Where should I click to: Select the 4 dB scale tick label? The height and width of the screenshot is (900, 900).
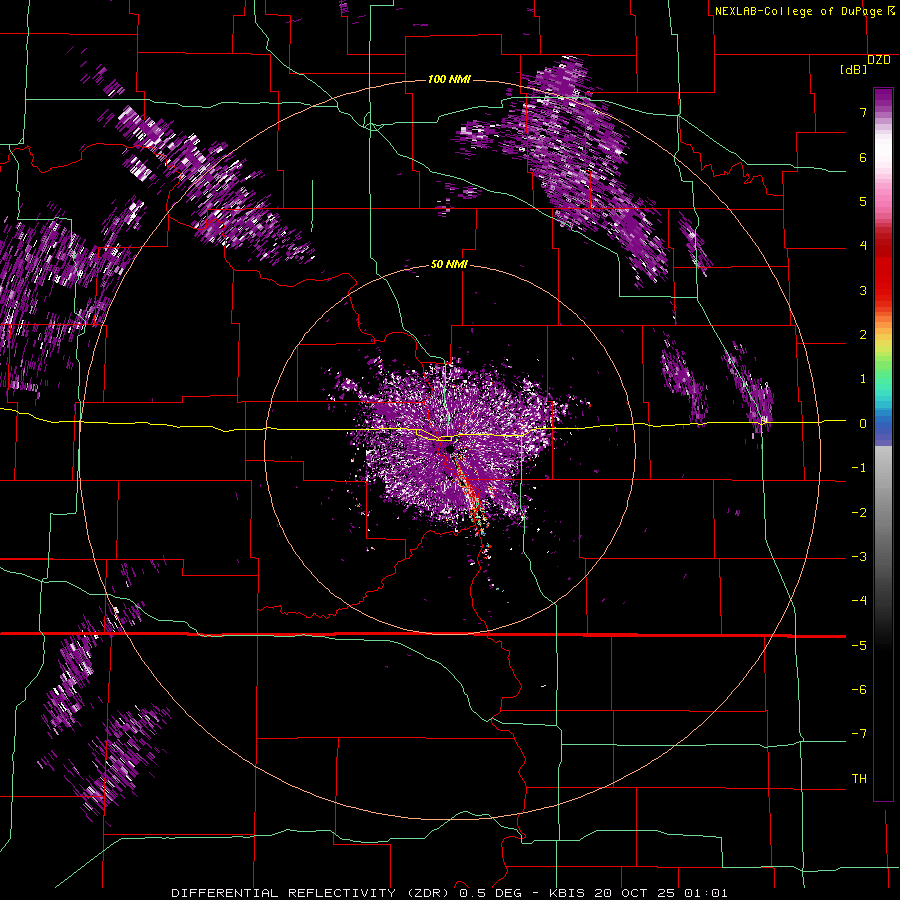pyautogui.click(x=863, y=246)
